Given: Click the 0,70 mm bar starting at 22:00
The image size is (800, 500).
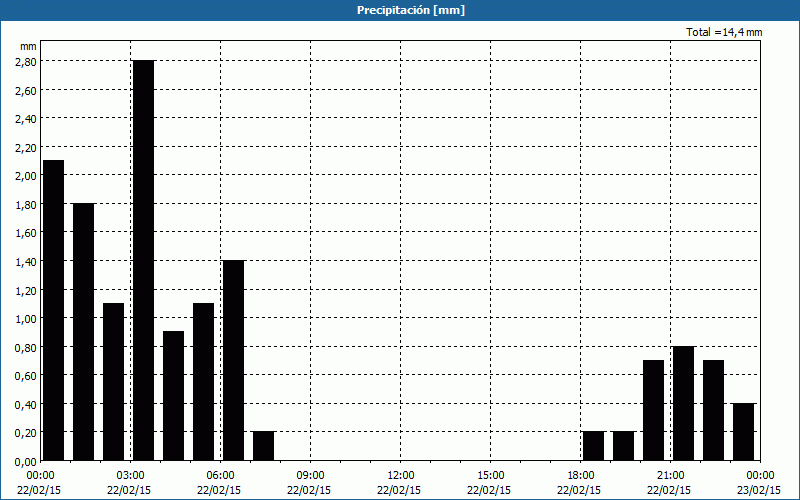Looking at the screenshot, I should tap(713, 410).
